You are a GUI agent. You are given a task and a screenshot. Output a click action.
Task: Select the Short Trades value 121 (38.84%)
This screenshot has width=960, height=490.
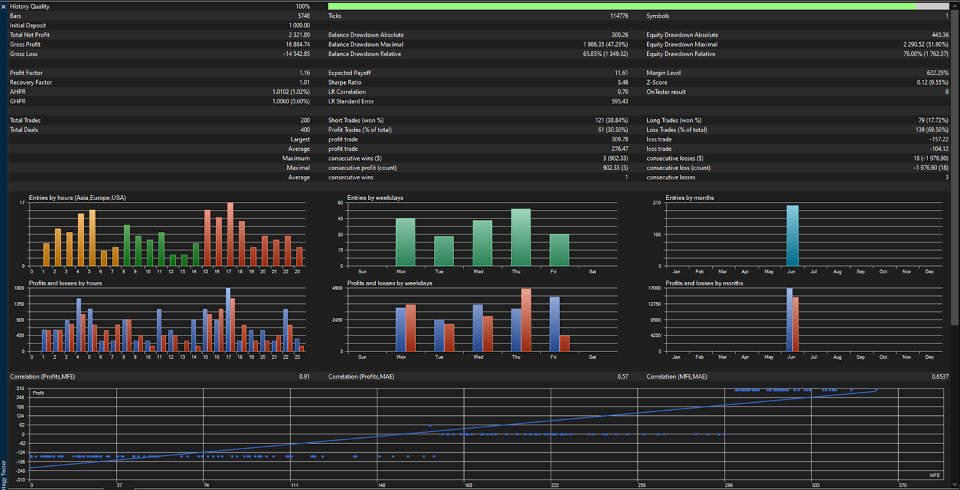610,121
